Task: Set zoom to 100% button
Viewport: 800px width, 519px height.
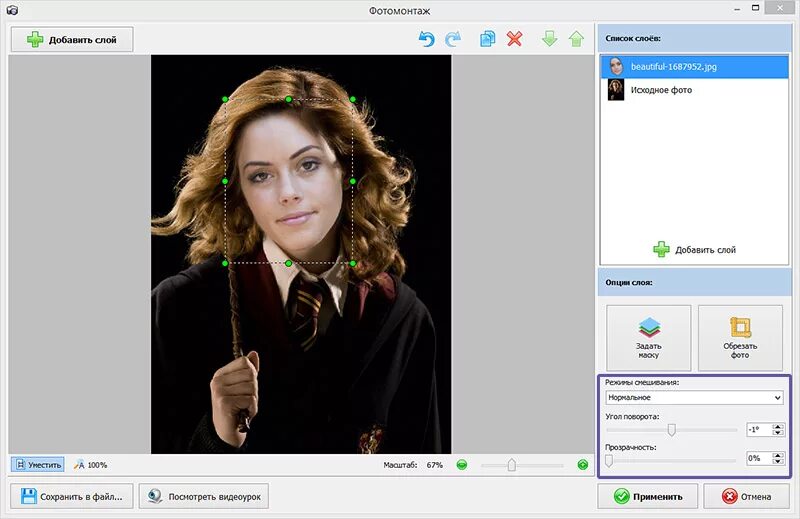Action: coord(90,465)
